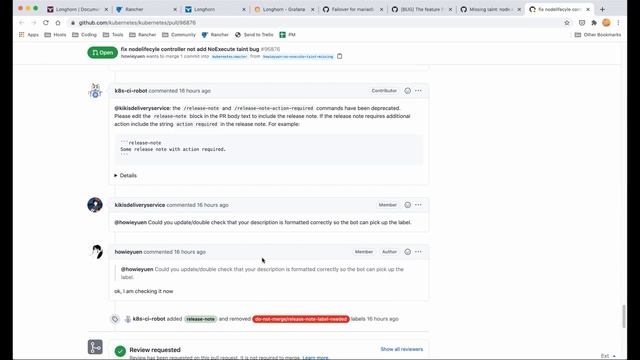The height and width of the screenshot is (360, 640).
Task: Open options menu on howieyuen comment
Action: [418, 252]
